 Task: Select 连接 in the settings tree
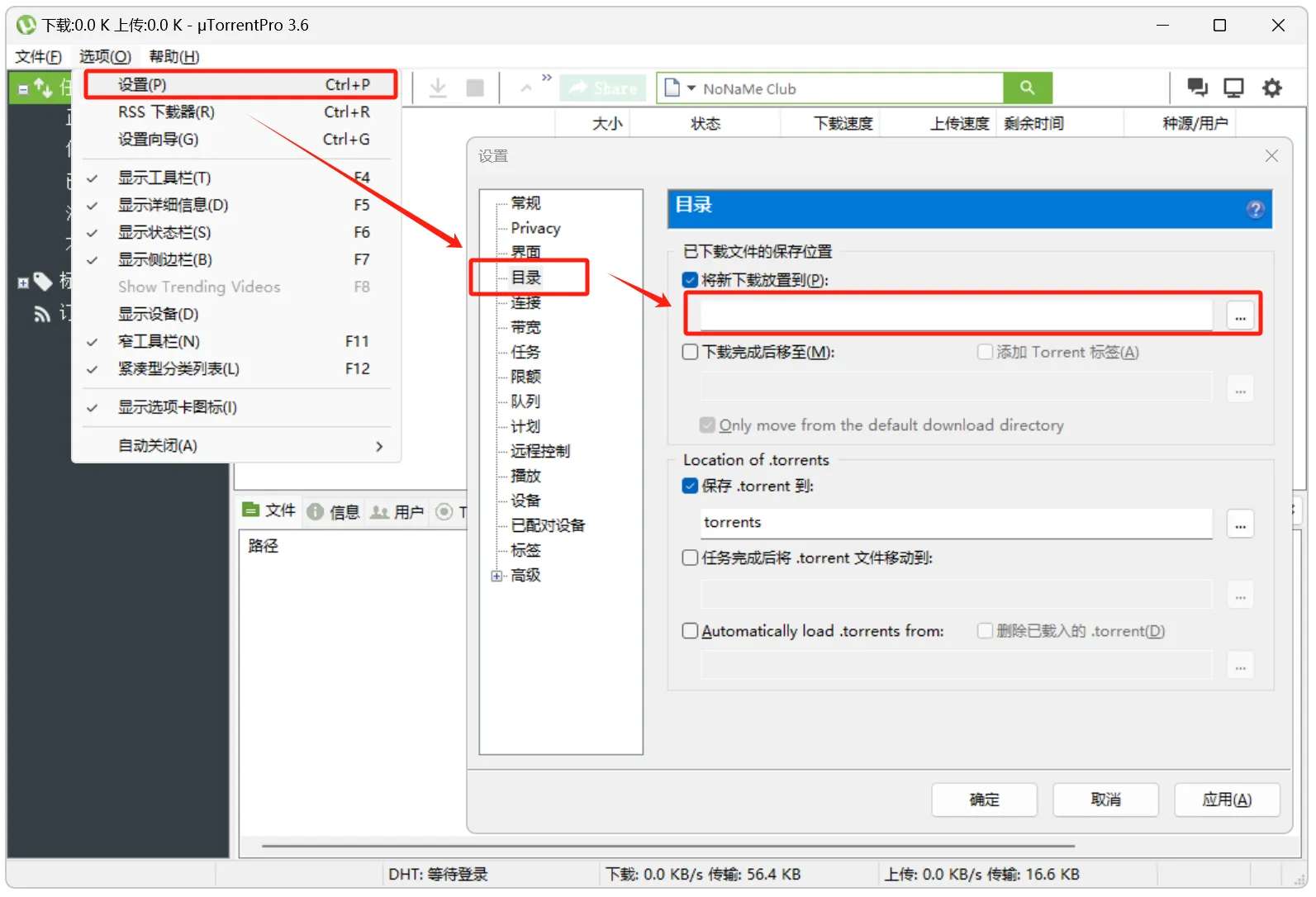pyautogui.click(x=525, y=302)
